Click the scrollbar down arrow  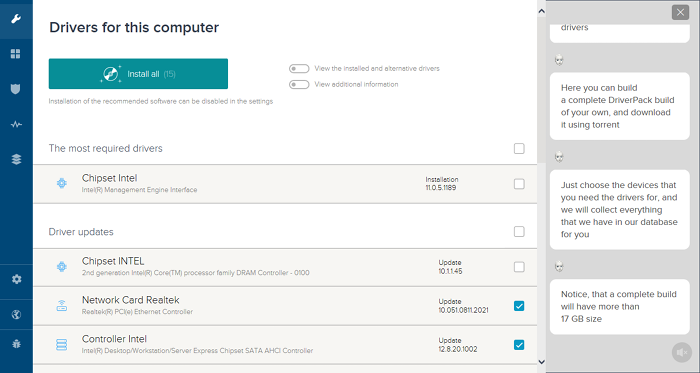(x=542, y=362)
